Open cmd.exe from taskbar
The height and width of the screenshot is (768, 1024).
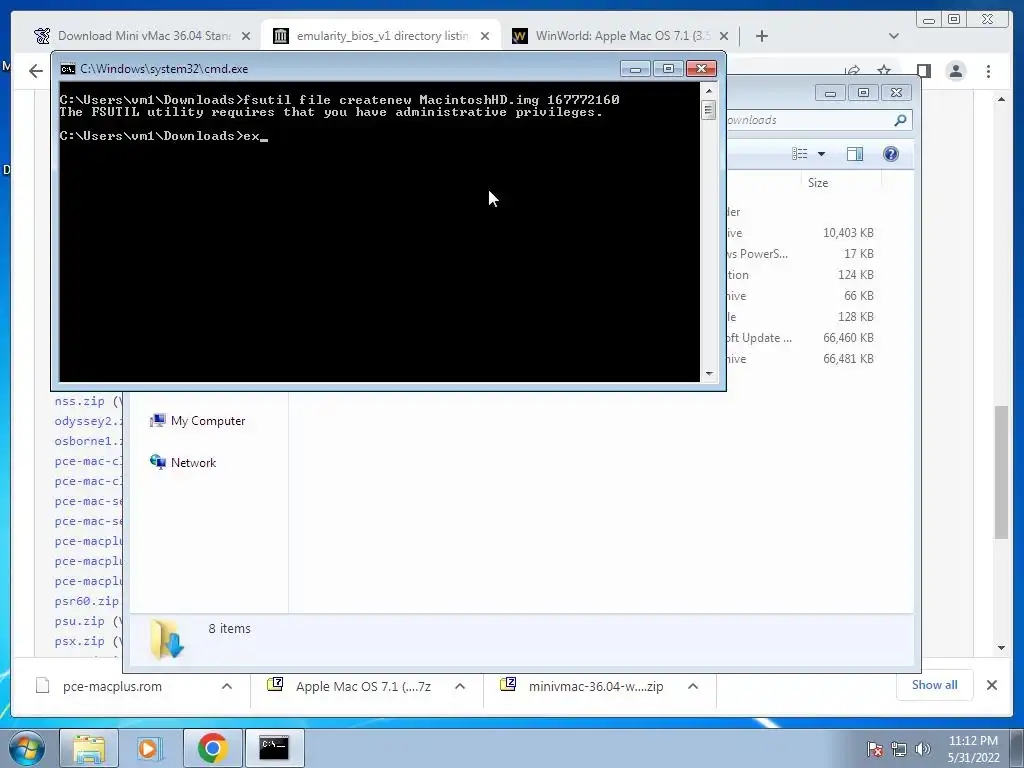[274, 748]
